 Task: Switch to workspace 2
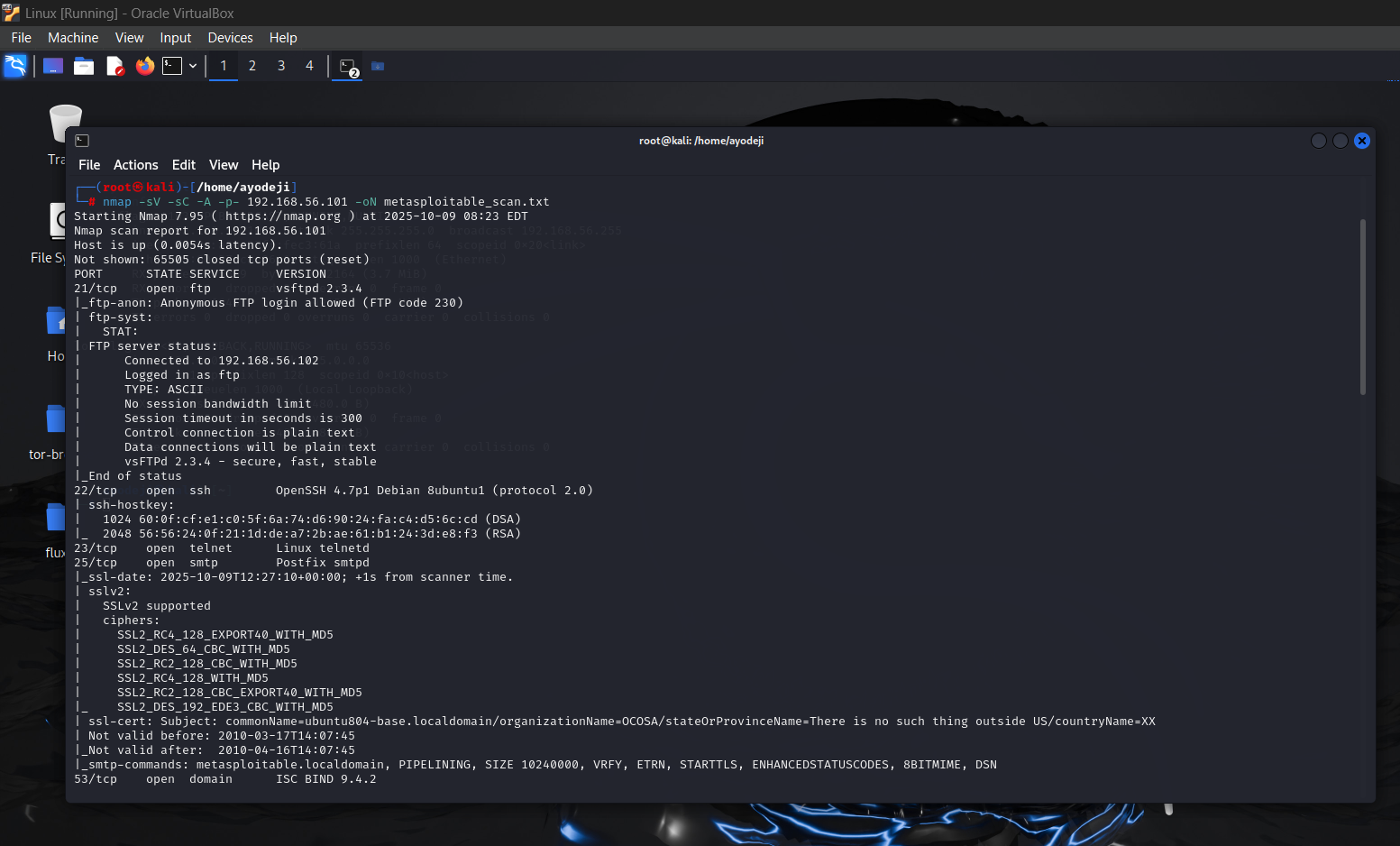point(252,66)
